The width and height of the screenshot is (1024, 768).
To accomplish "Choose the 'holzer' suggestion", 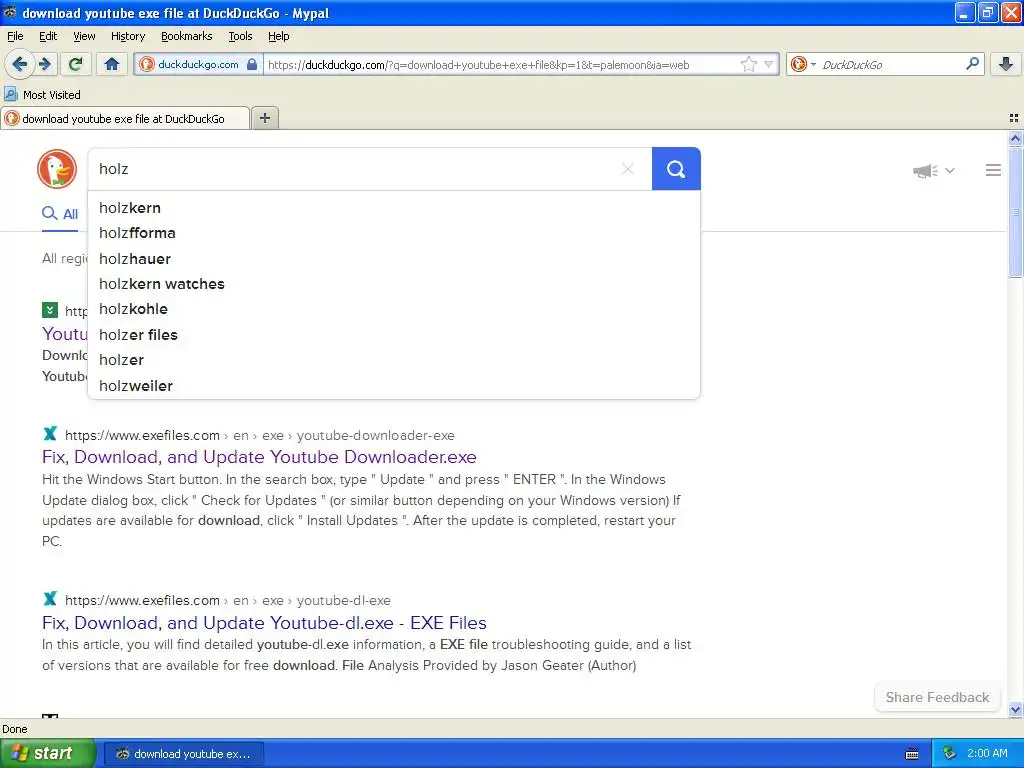I will tap(394, 360).
